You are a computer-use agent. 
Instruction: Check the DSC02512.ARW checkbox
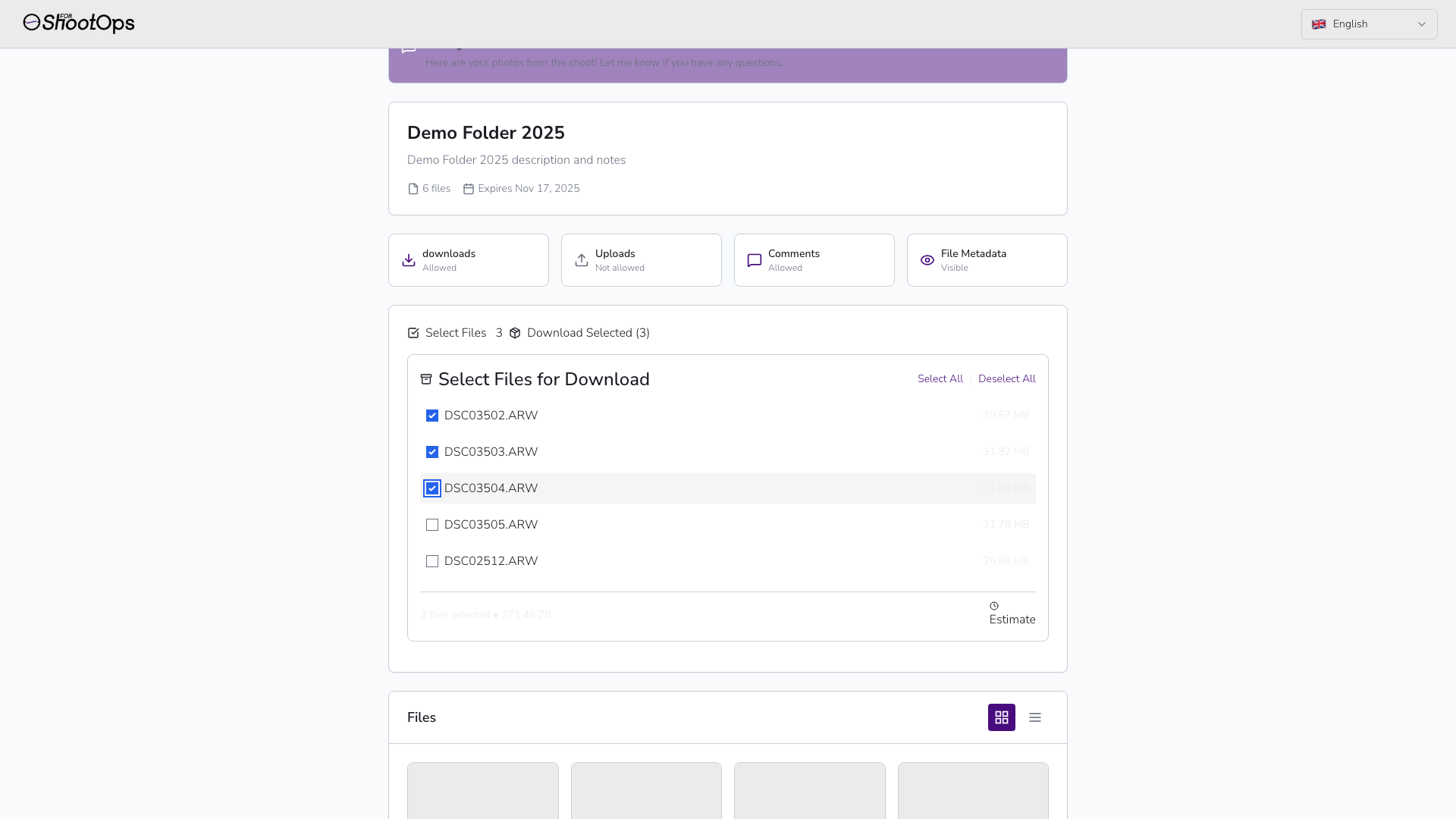tap(432, 561)
